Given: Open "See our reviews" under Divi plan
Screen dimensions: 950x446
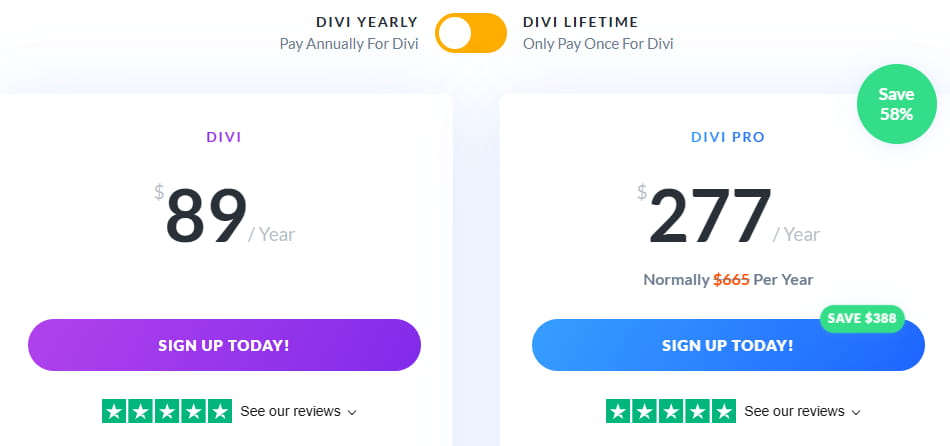Looking at the screenshot, I should click(x=290, y=411).
